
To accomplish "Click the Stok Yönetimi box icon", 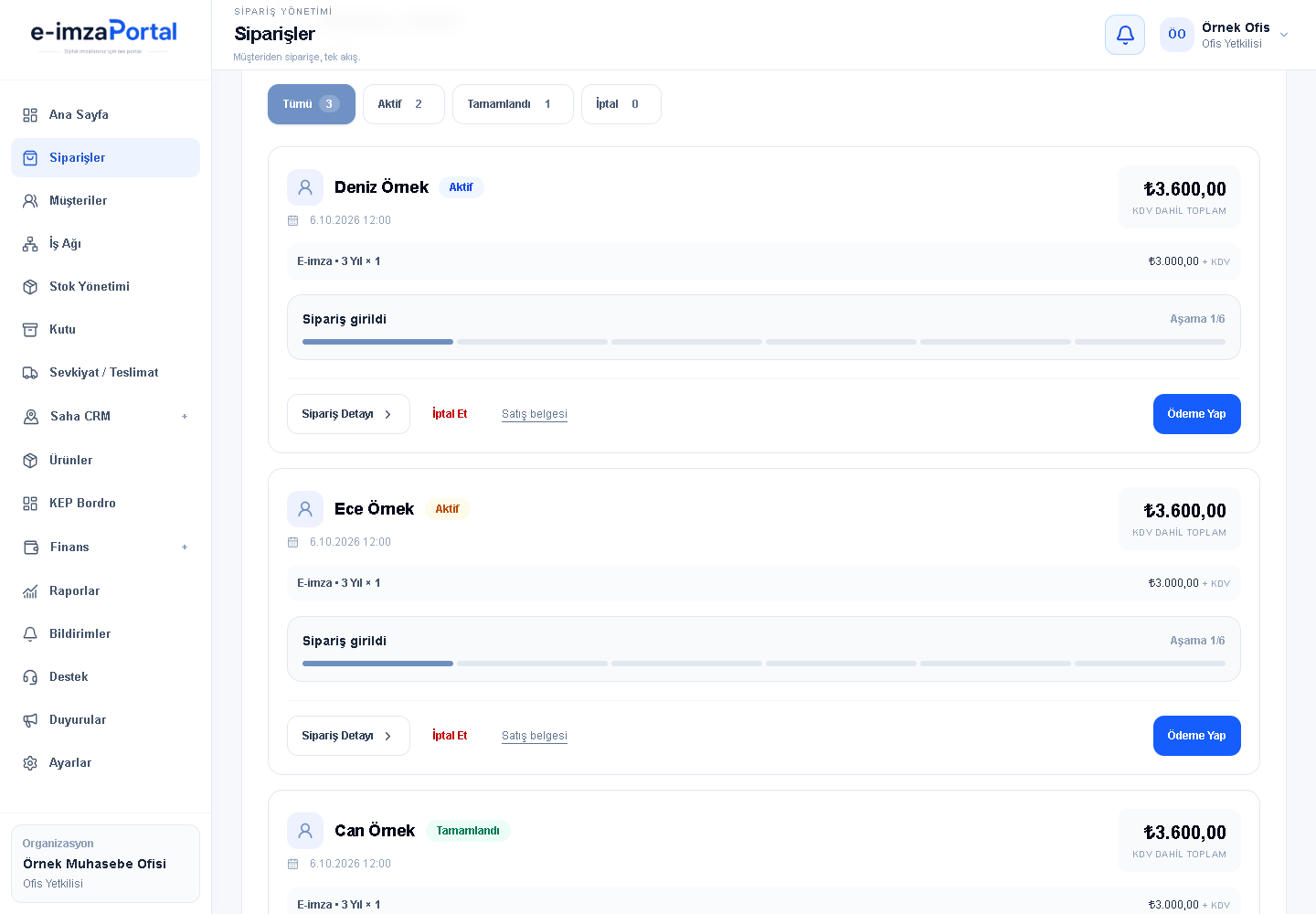I will [x=30, y=287].
